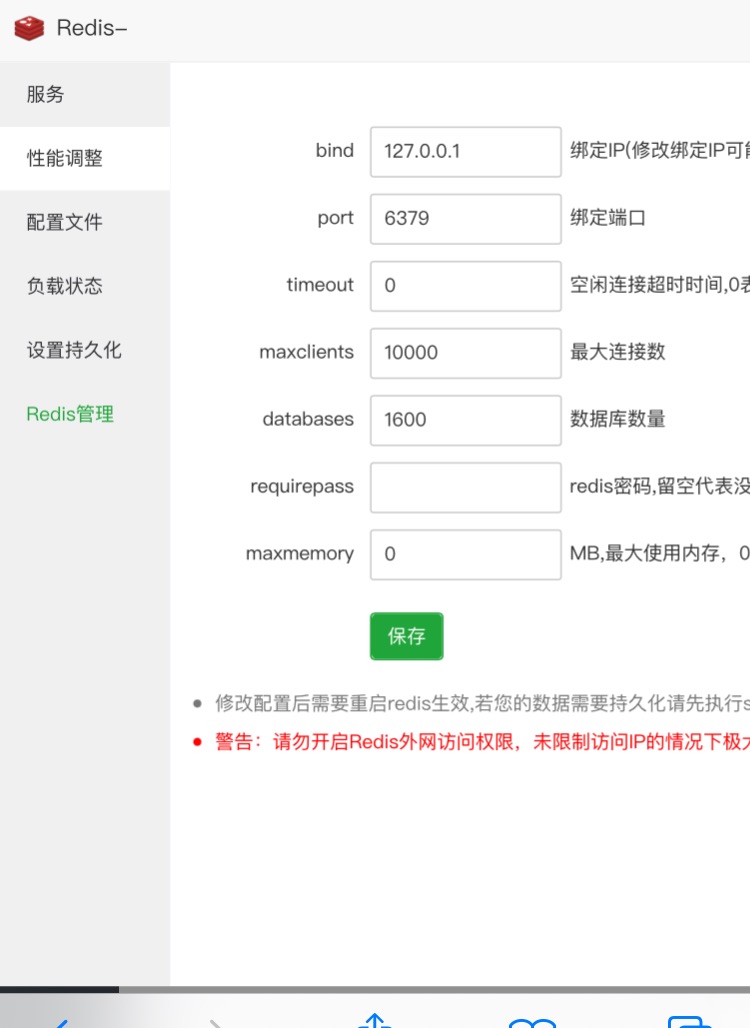Switch to the 配置文件 tab

click(65, 222)
